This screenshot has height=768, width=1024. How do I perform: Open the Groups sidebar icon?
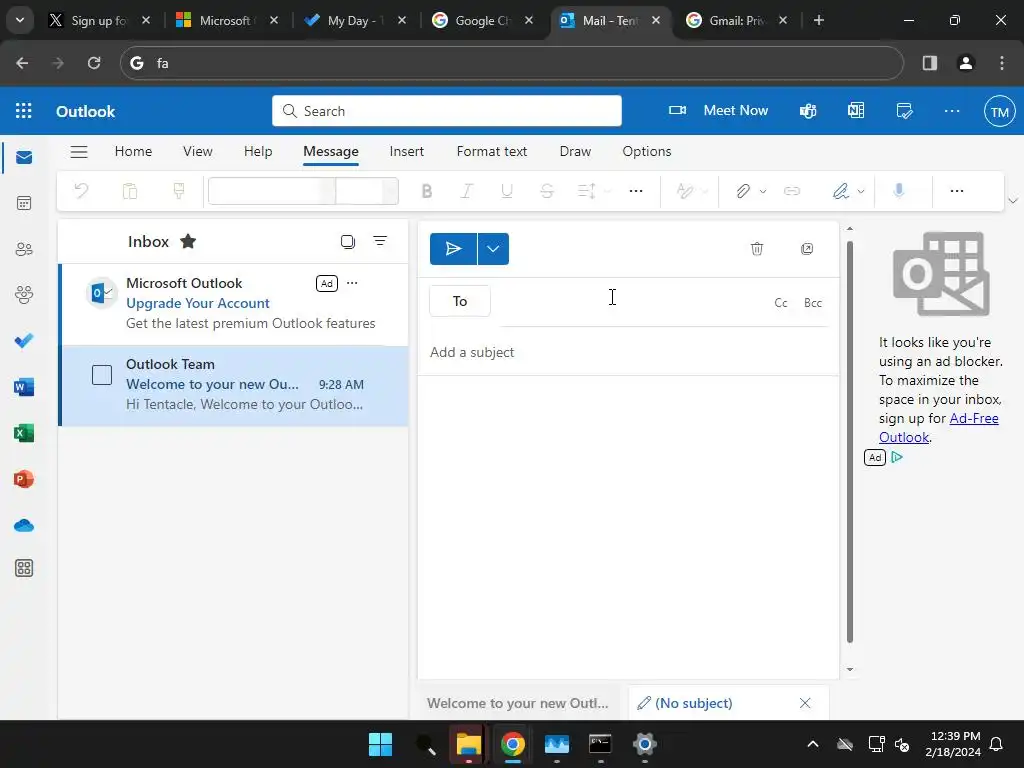[x=24, y=295]
